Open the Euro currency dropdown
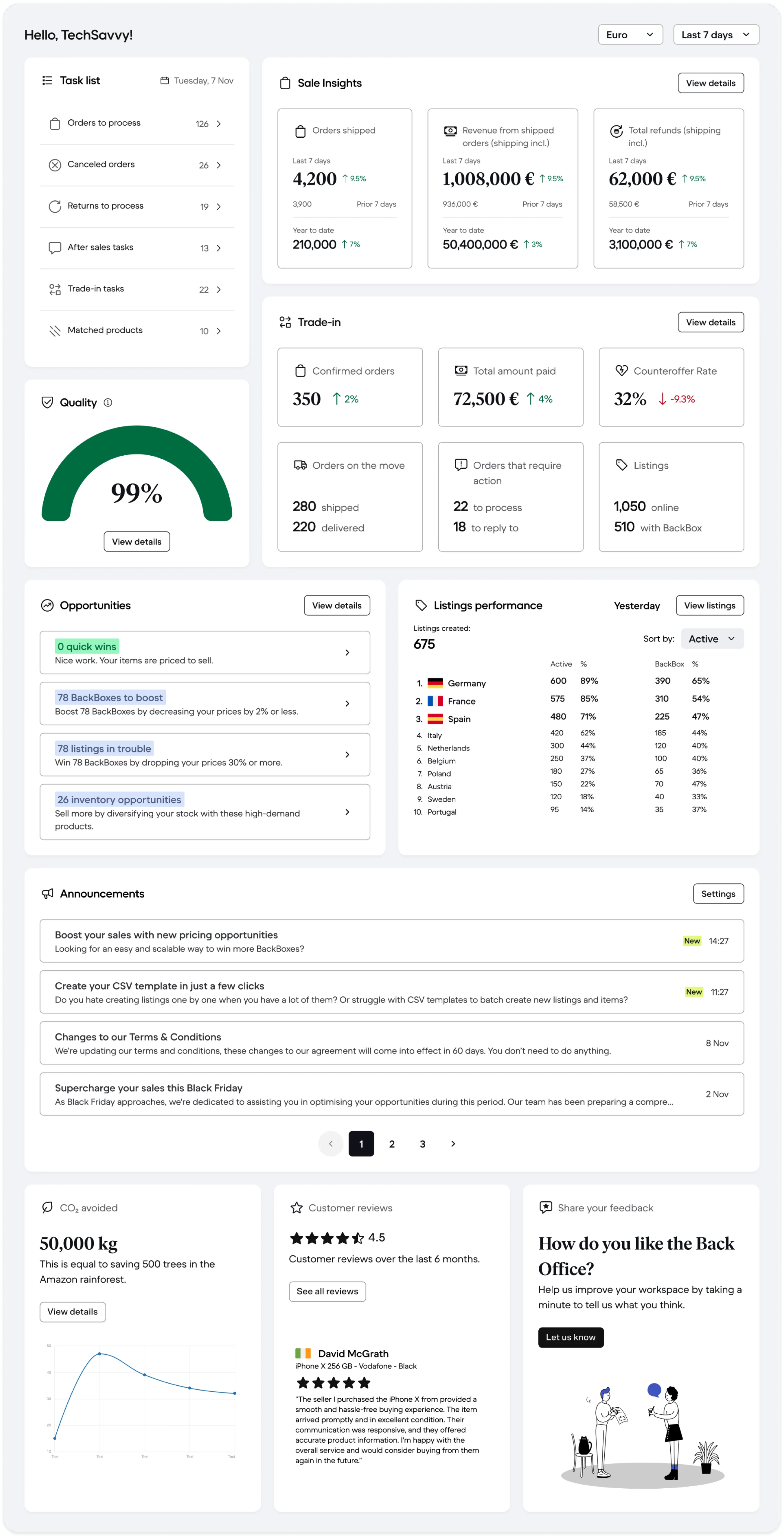This screenshot has width=784, height=1537. 631,35
